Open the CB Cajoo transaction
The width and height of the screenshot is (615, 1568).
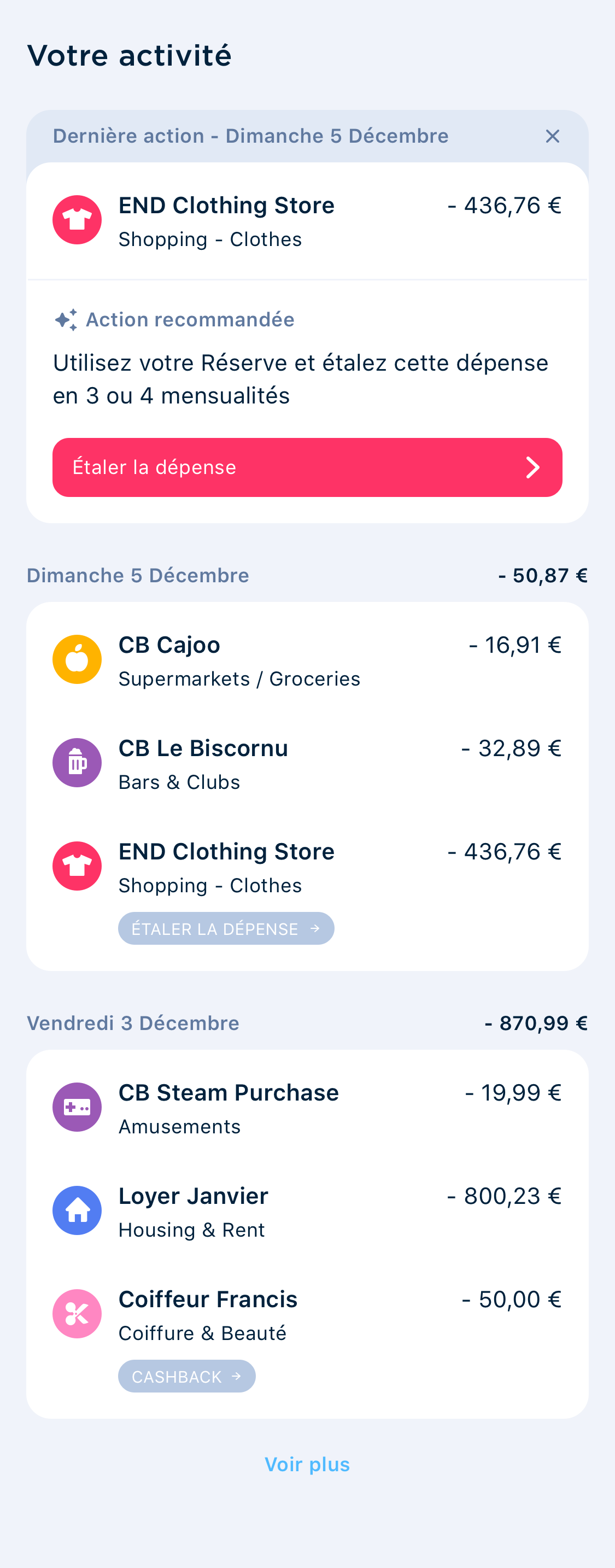pyautogui.click(x=307, y=661)
